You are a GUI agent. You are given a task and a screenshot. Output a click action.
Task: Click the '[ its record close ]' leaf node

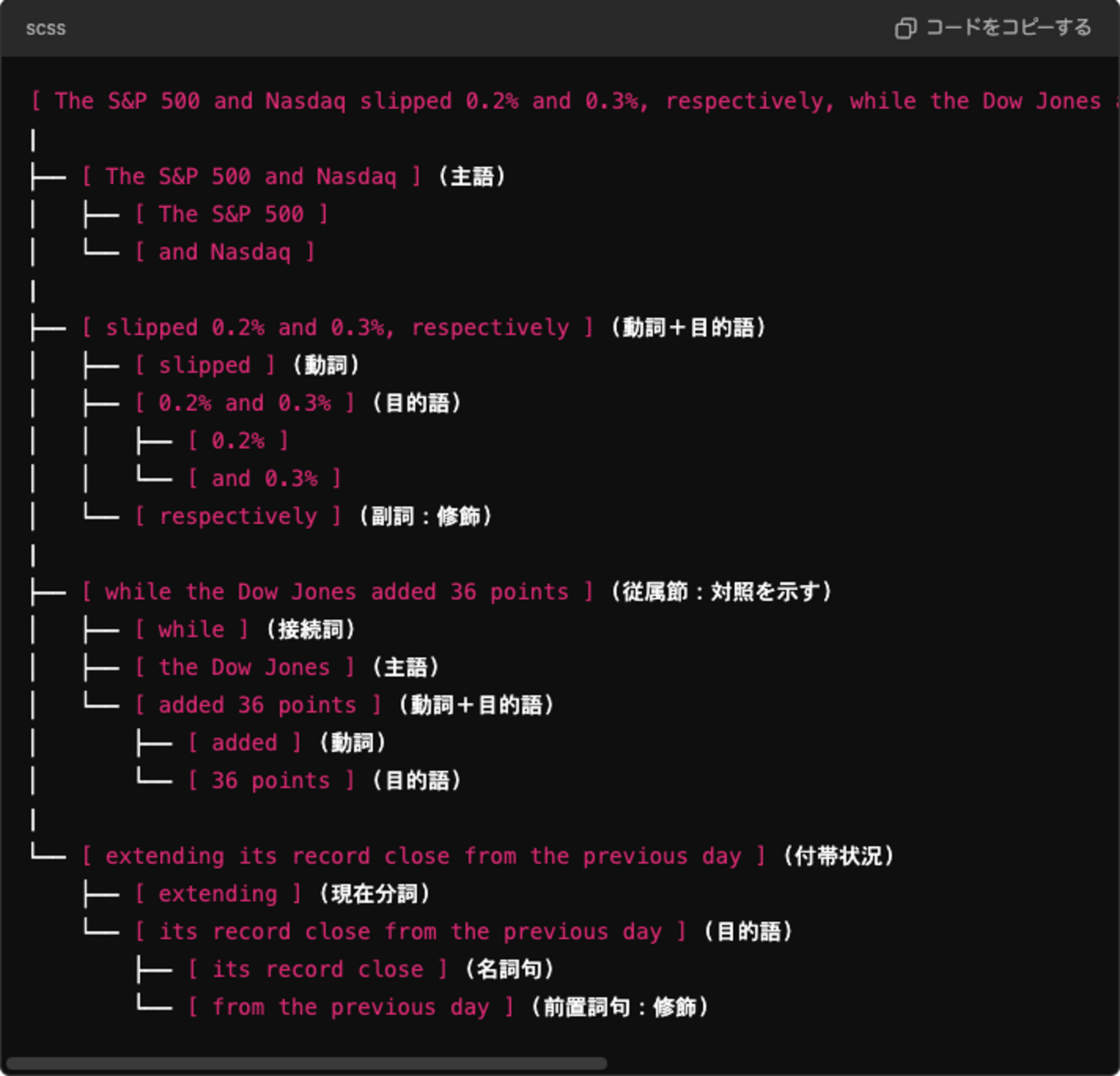[x=318, y=969]
